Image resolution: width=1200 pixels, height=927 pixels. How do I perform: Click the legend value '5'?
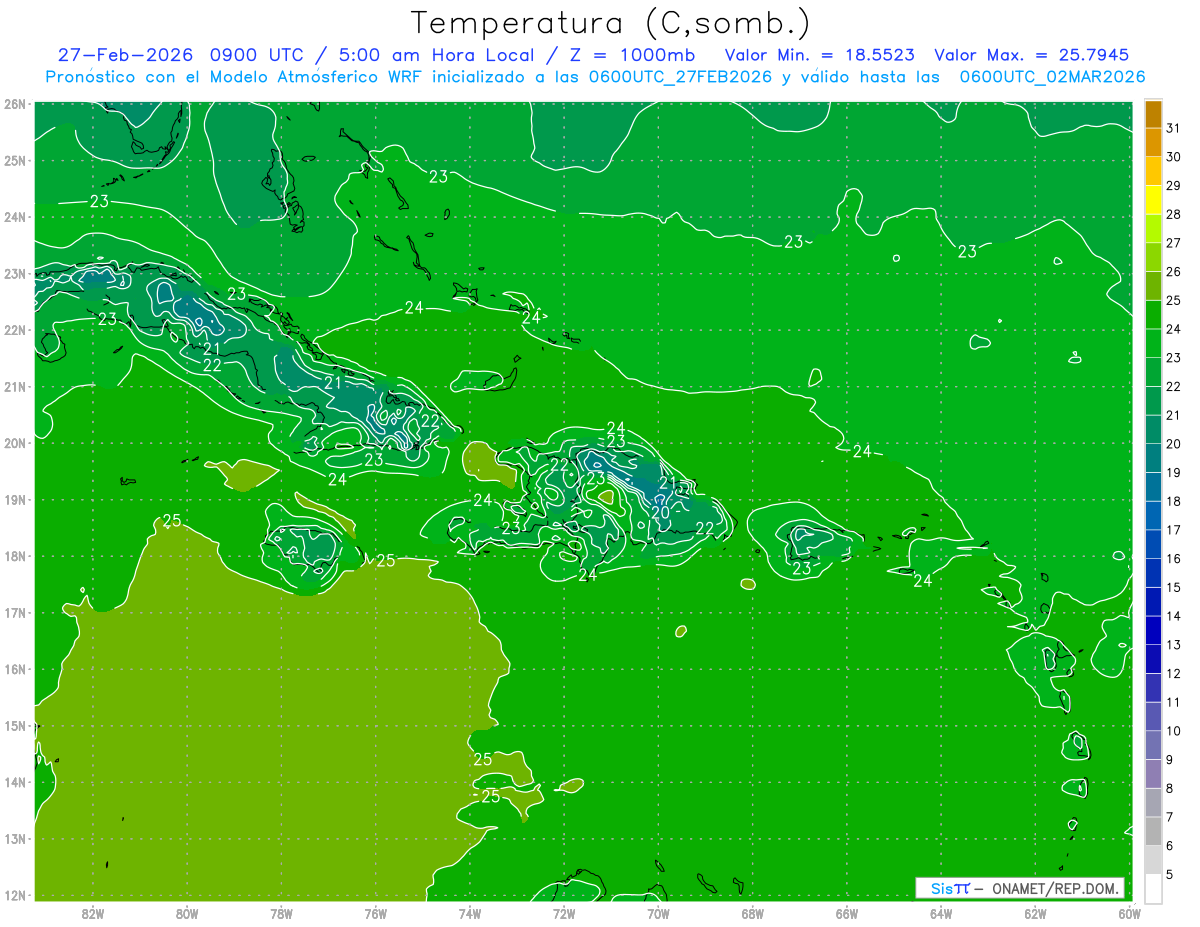(x=1169, y=874)
